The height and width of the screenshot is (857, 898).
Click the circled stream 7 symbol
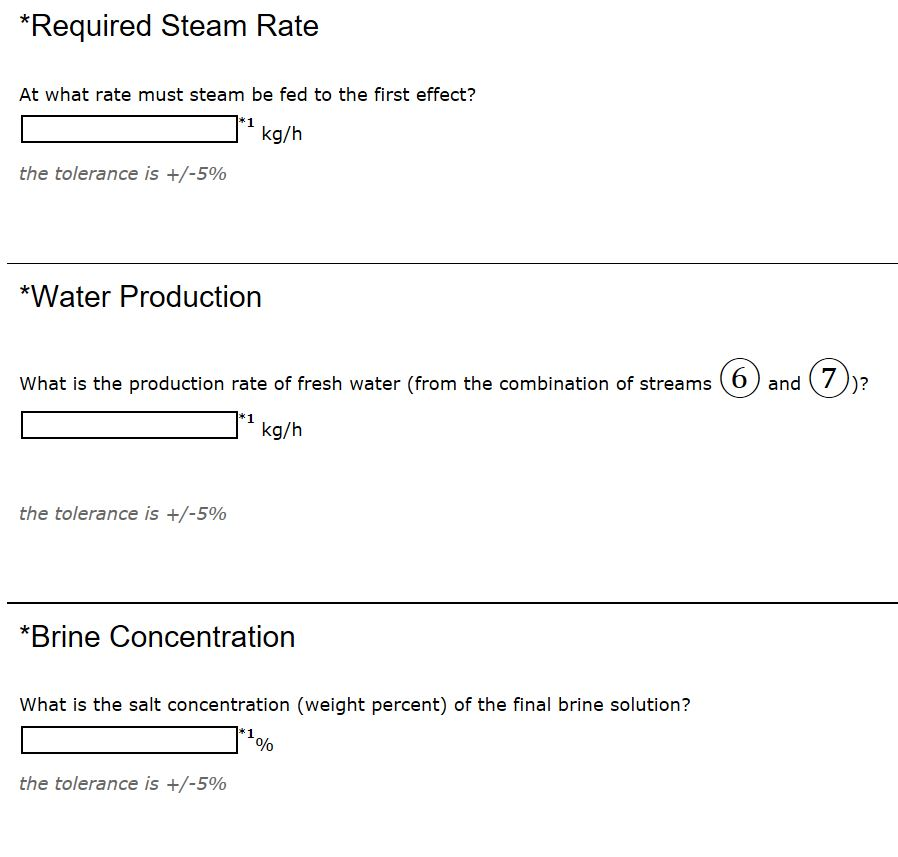tap(827, 380)
